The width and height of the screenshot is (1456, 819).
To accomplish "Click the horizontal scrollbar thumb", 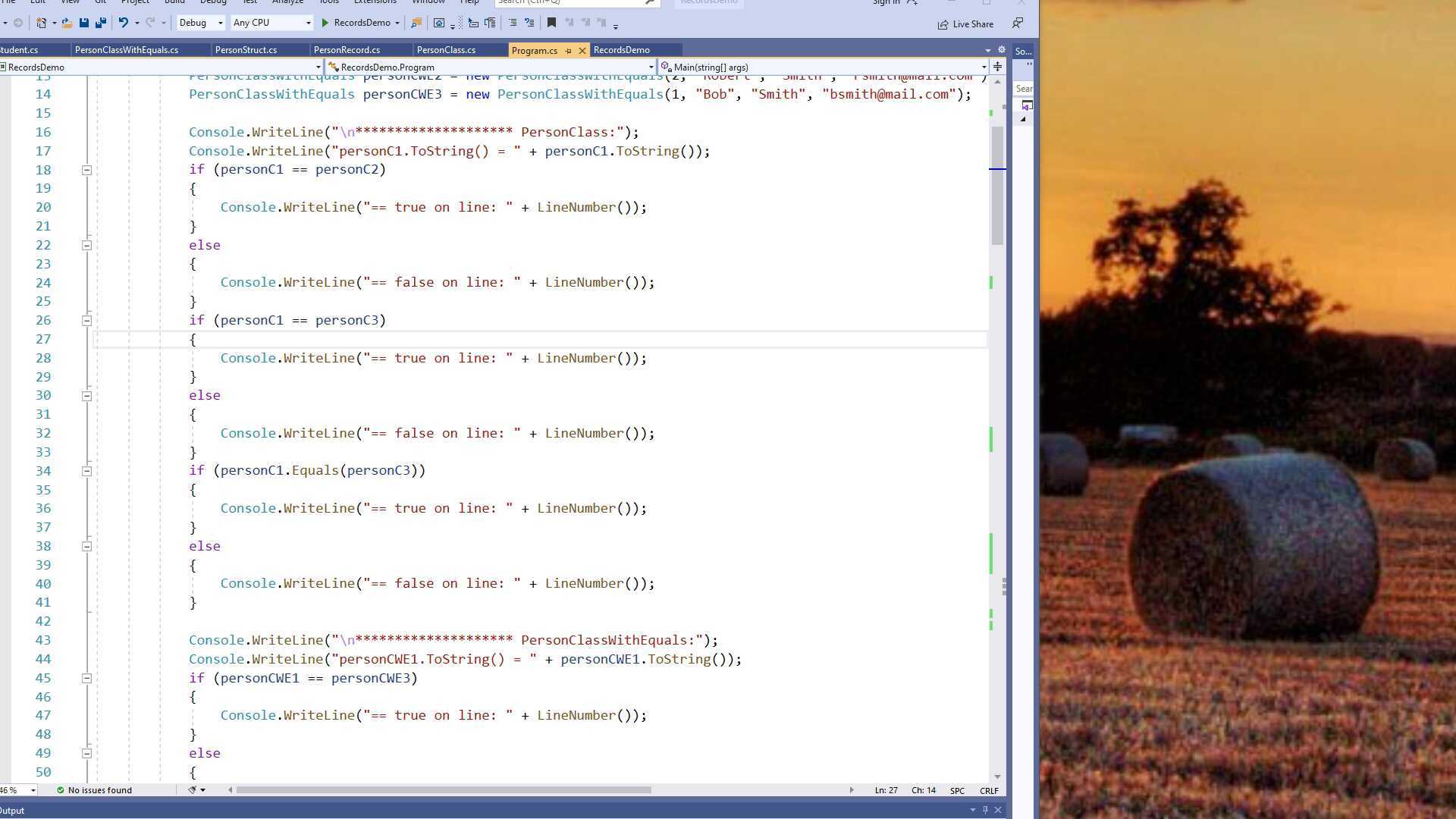I will [x=444, y=790].
